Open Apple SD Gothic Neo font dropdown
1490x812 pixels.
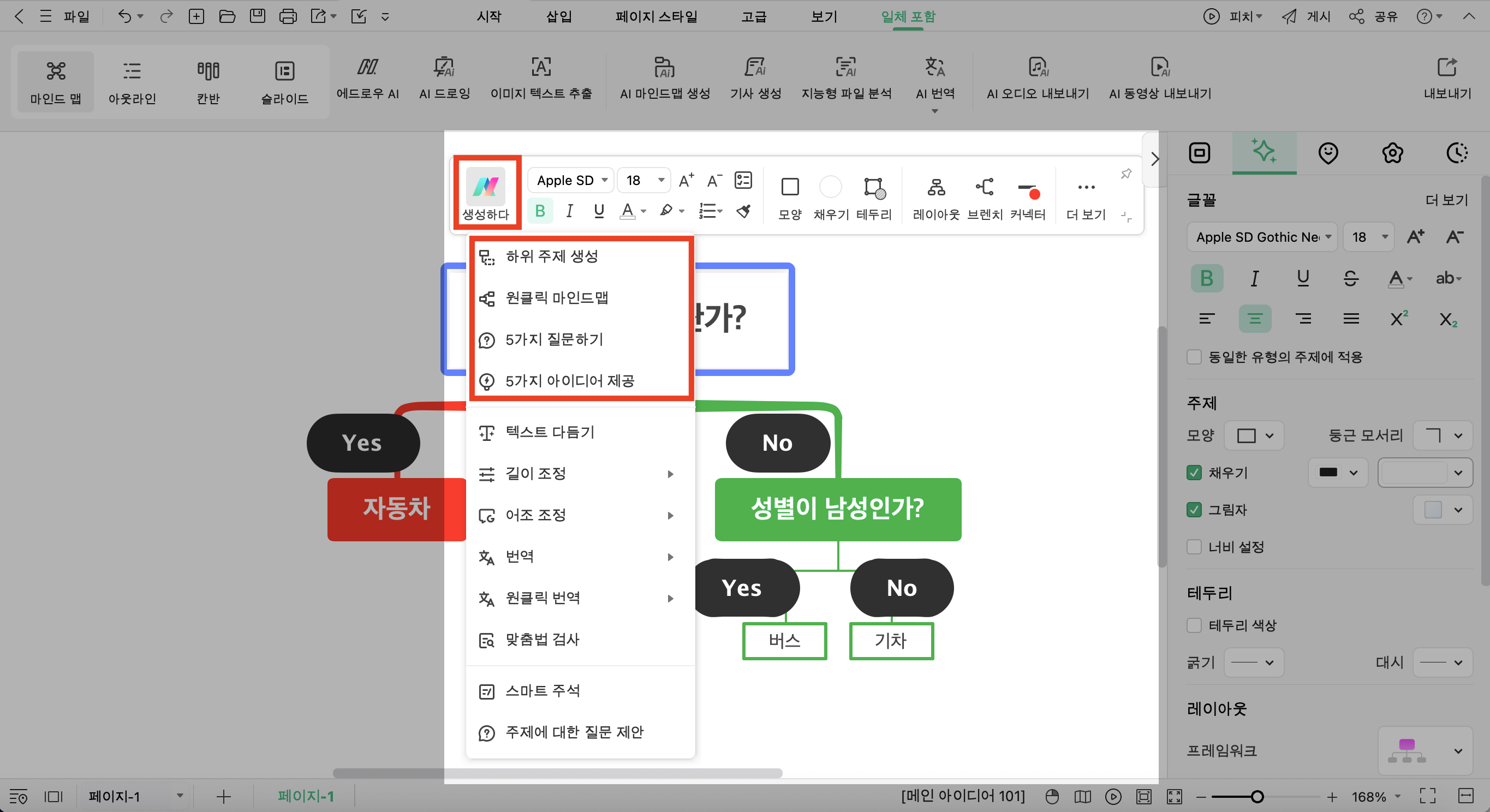point(1262,237)
